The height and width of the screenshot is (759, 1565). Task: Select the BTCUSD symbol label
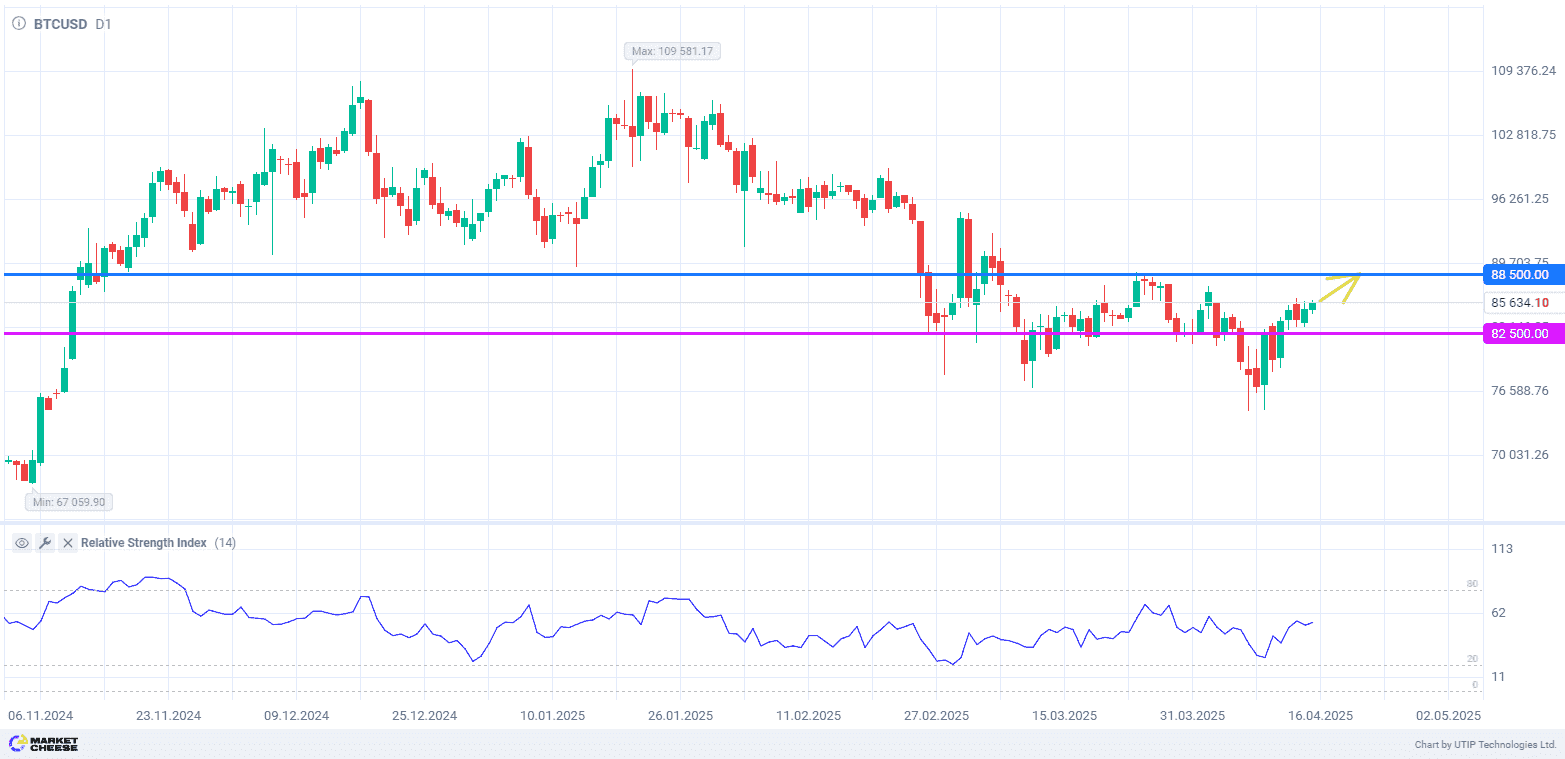click(60, 24)
